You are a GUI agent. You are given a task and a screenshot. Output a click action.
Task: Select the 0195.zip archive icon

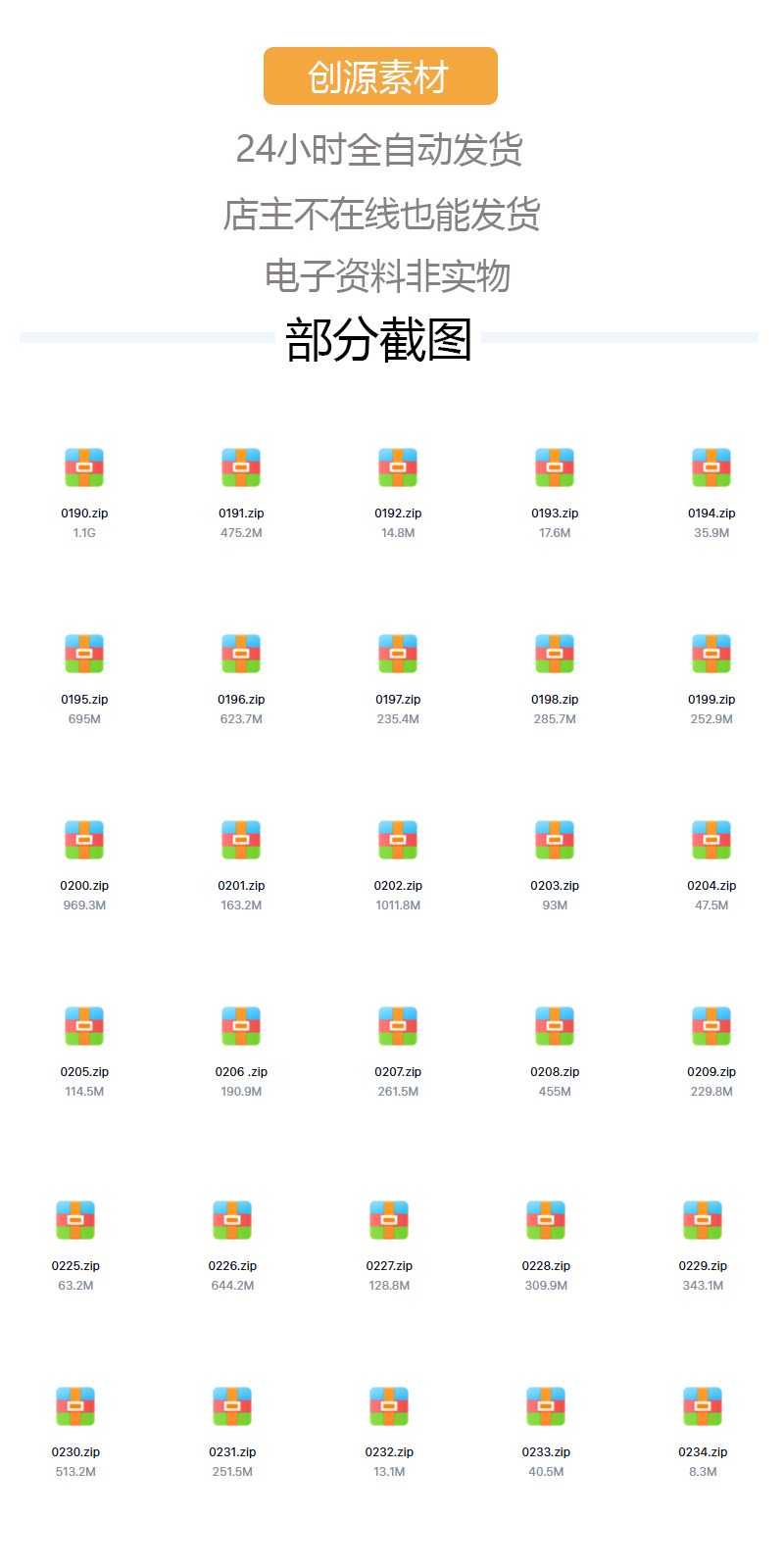[x=84, y=654]
